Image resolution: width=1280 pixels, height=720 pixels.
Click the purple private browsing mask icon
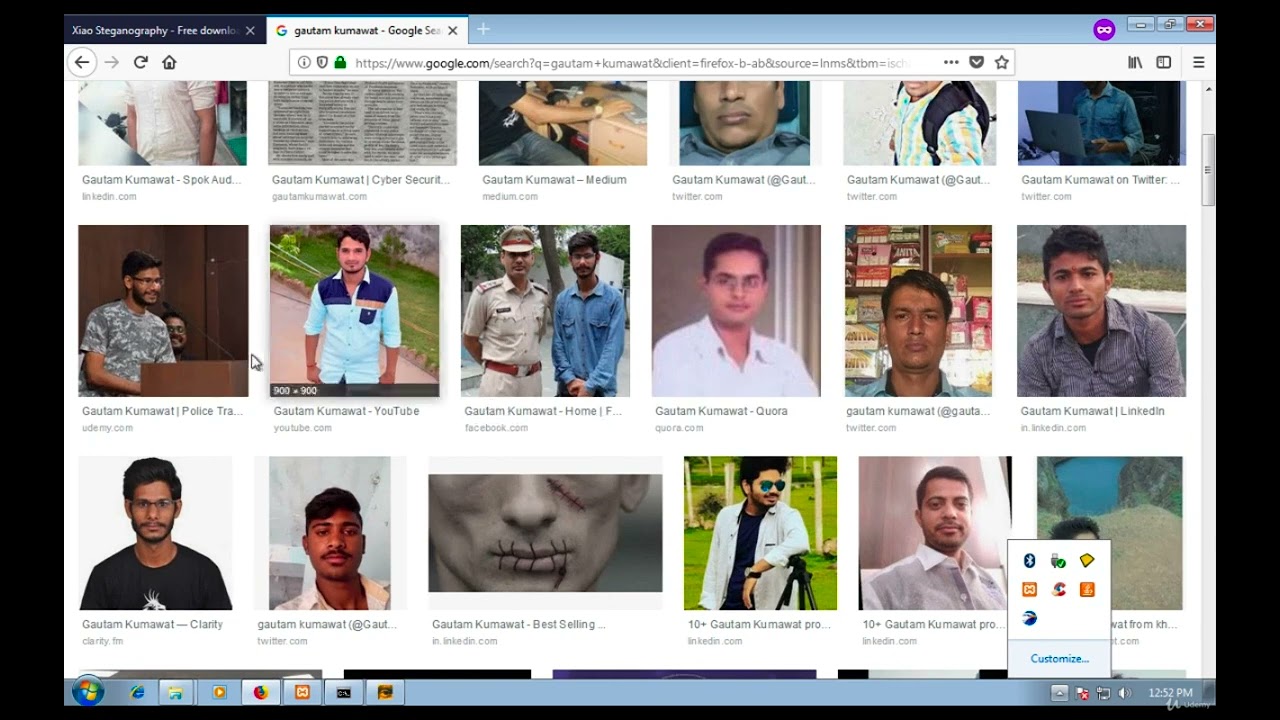(x=1104, y=30)
